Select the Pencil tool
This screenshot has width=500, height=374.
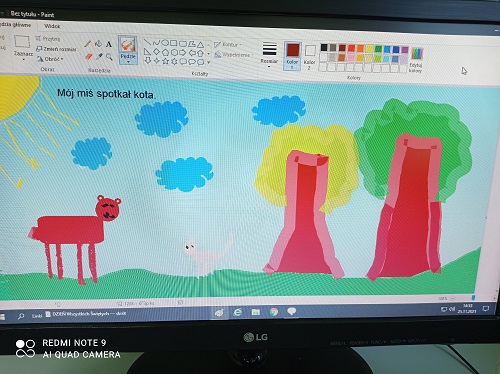[88, 44]
